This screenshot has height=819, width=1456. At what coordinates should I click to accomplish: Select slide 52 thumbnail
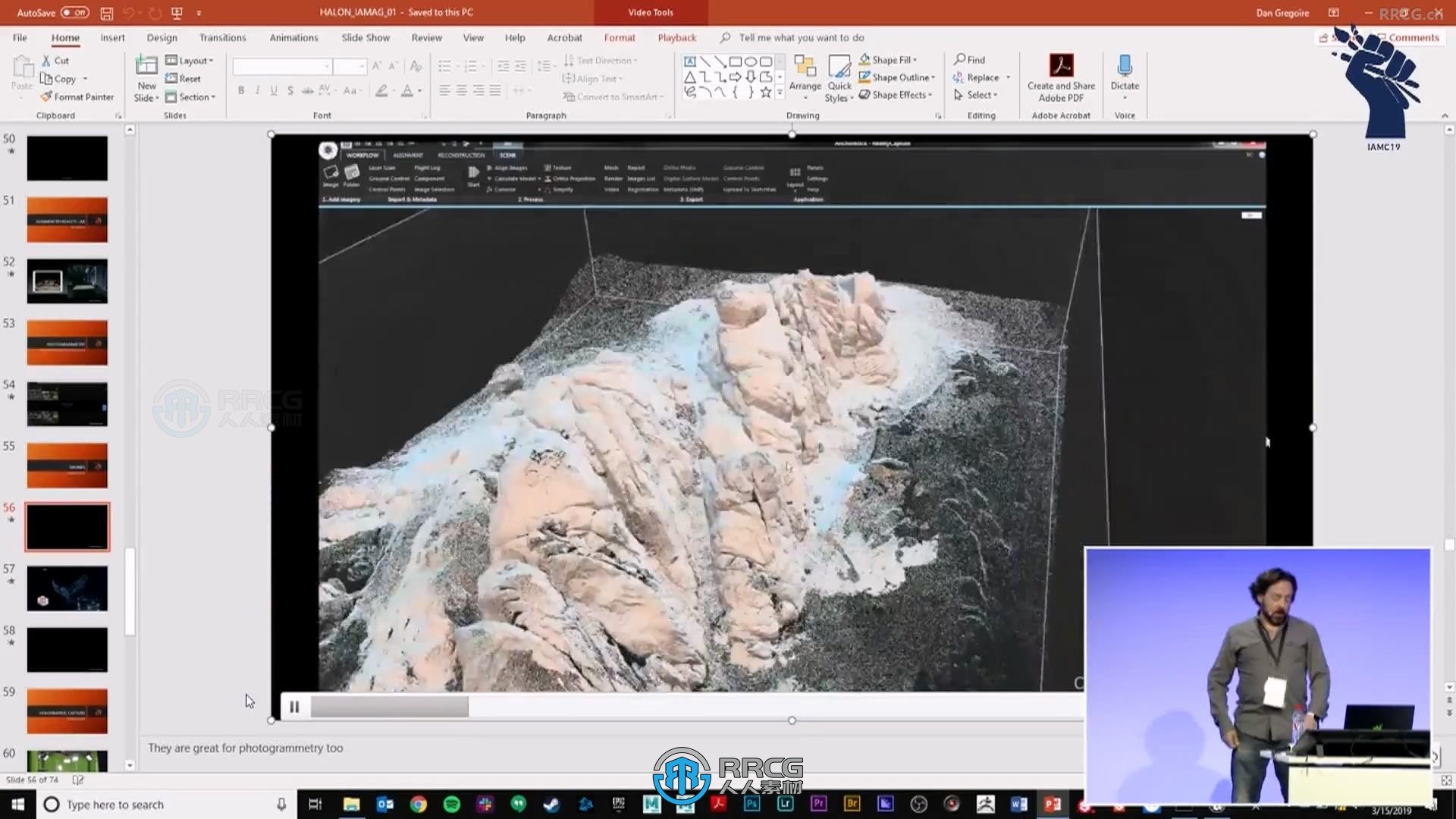[67, 281]
